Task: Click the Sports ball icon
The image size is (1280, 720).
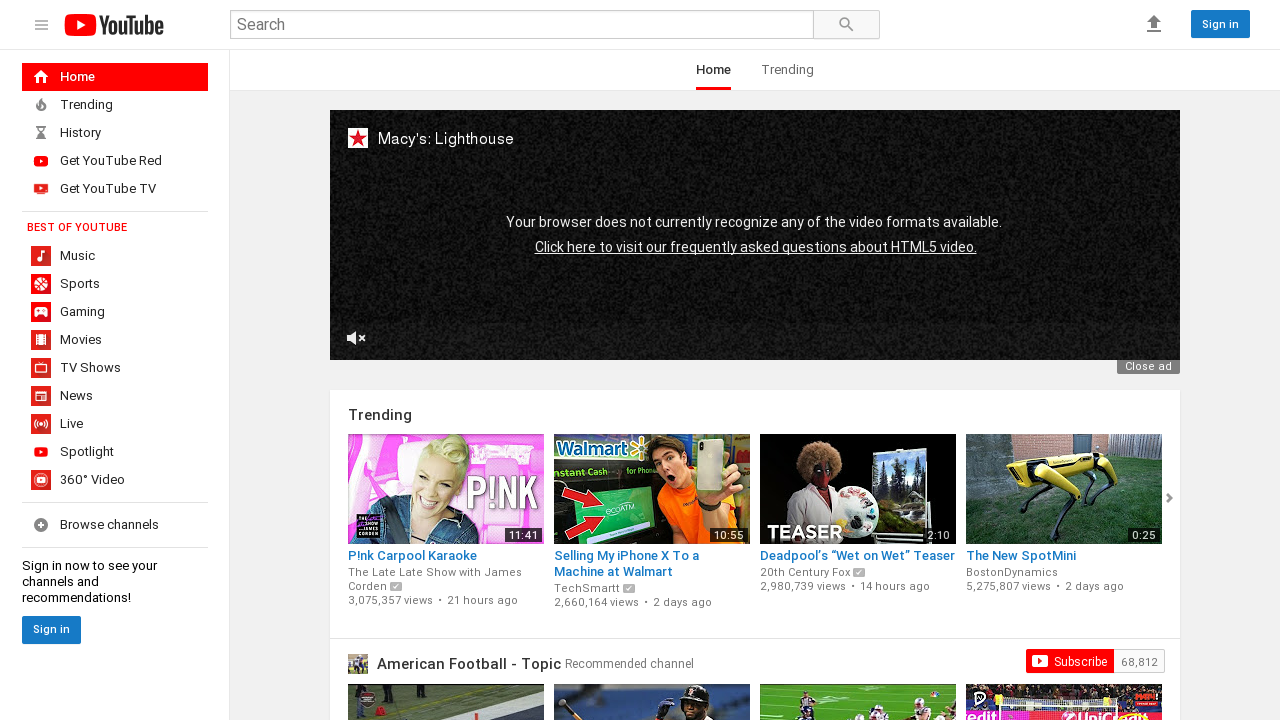Action: click(41, 284)
